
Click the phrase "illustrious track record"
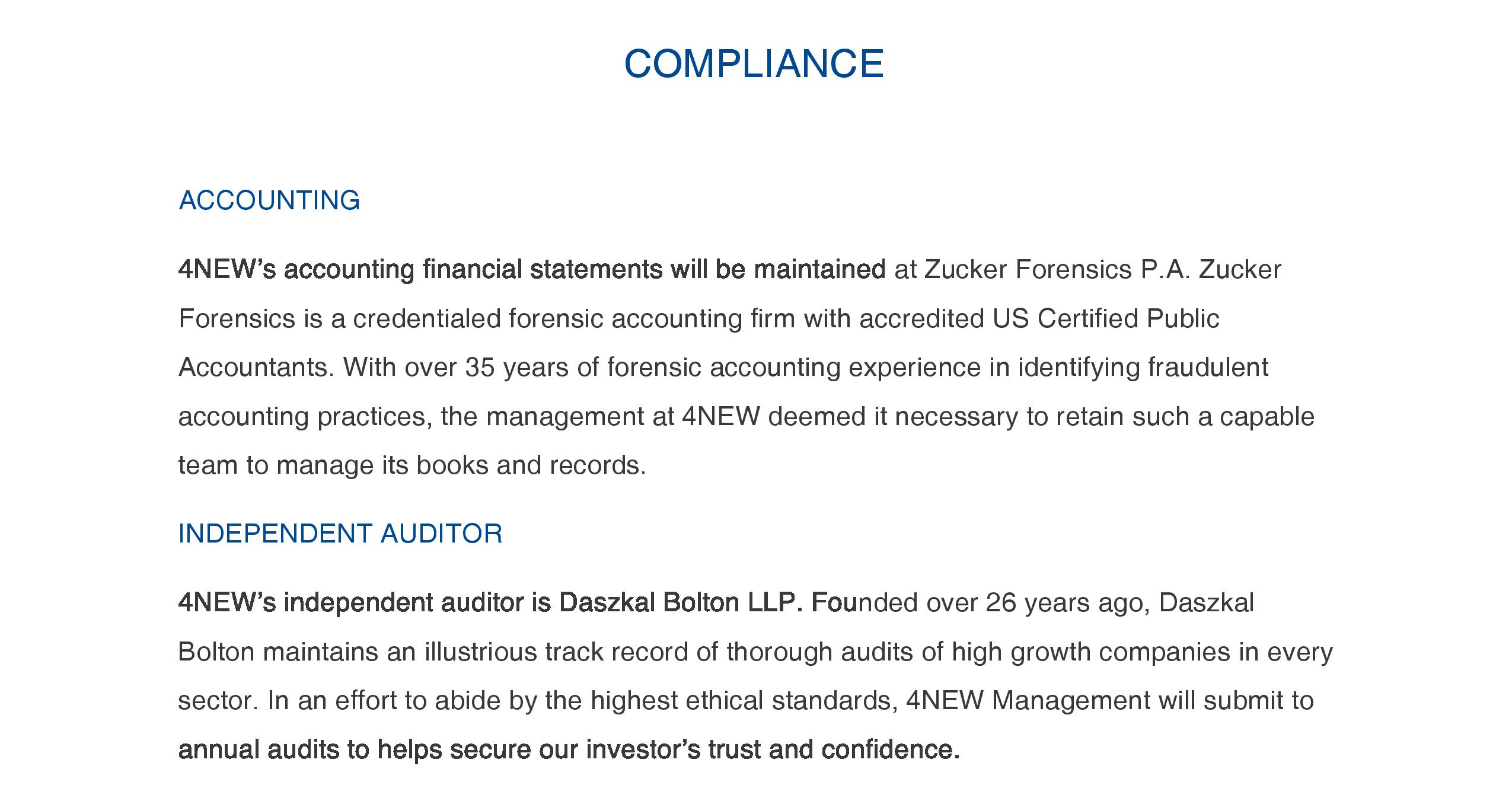coord(556,652)
